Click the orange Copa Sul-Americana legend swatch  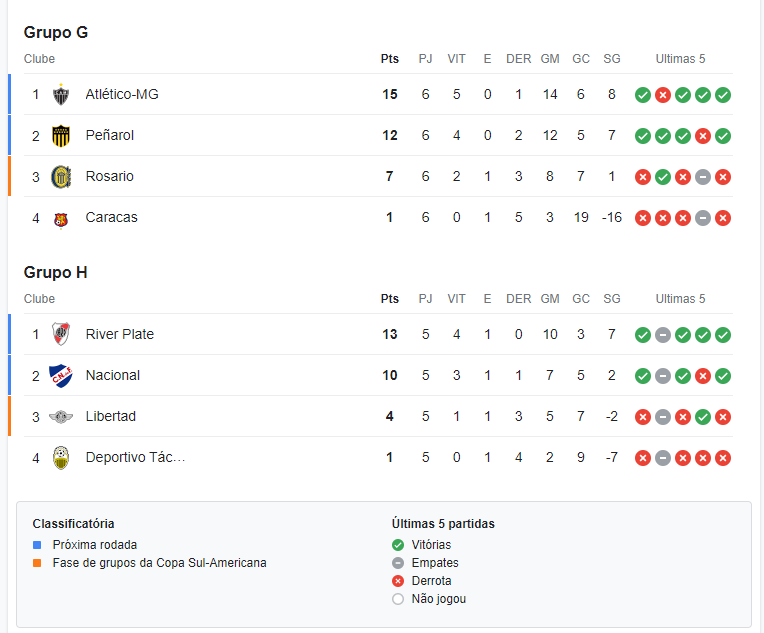click(x=37, y=563)
